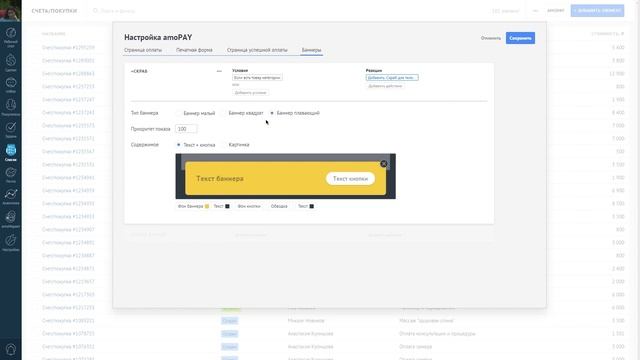Choose Текст + кнопка content option
The image size is (640, 360).
click(x=196, y=145)
